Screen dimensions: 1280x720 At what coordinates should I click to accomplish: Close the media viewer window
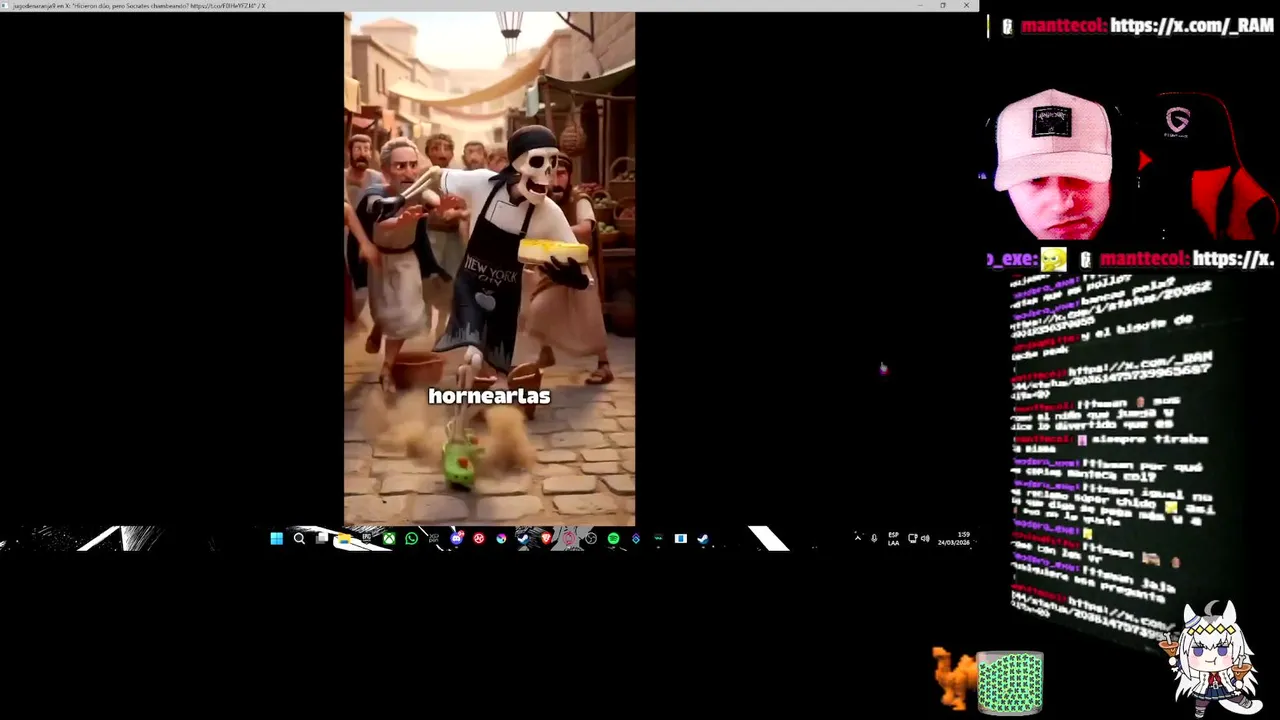click(966, 6)
